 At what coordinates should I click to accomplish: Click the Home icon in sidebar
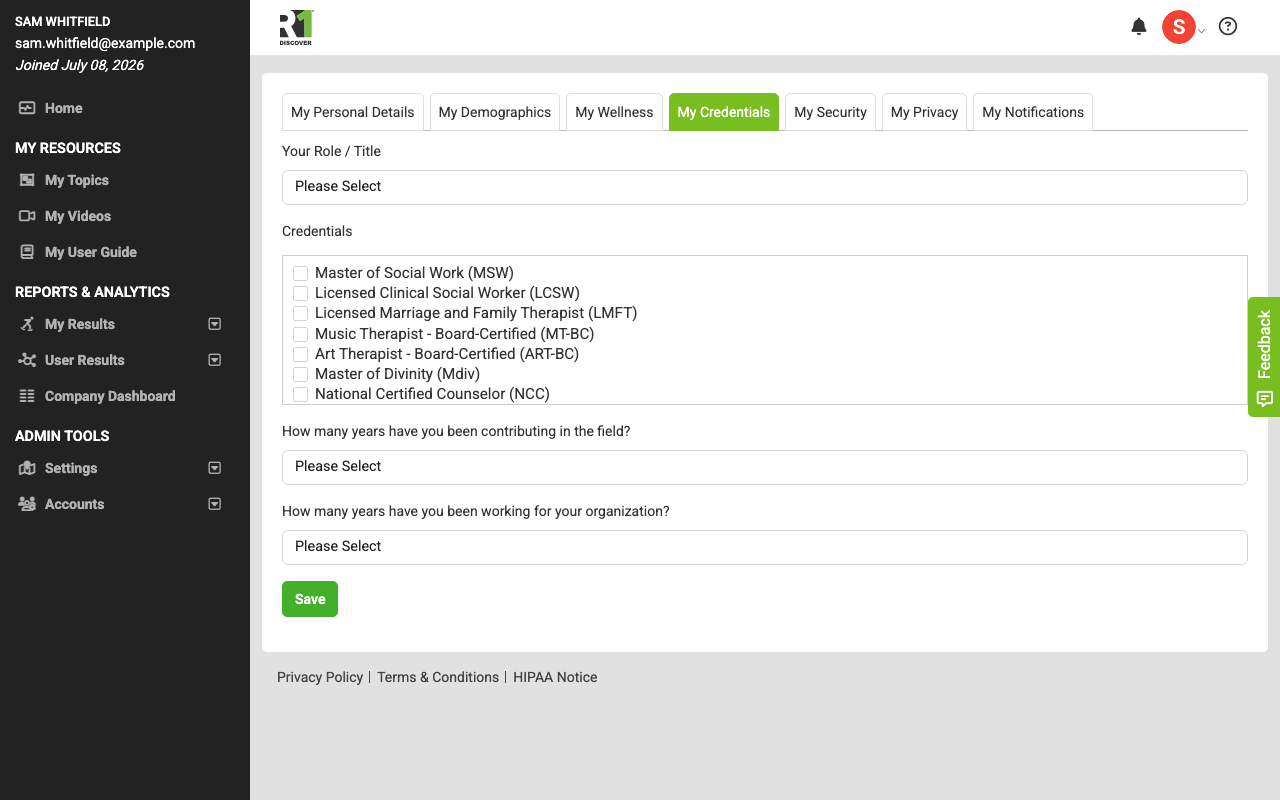[x=27, y=108]
